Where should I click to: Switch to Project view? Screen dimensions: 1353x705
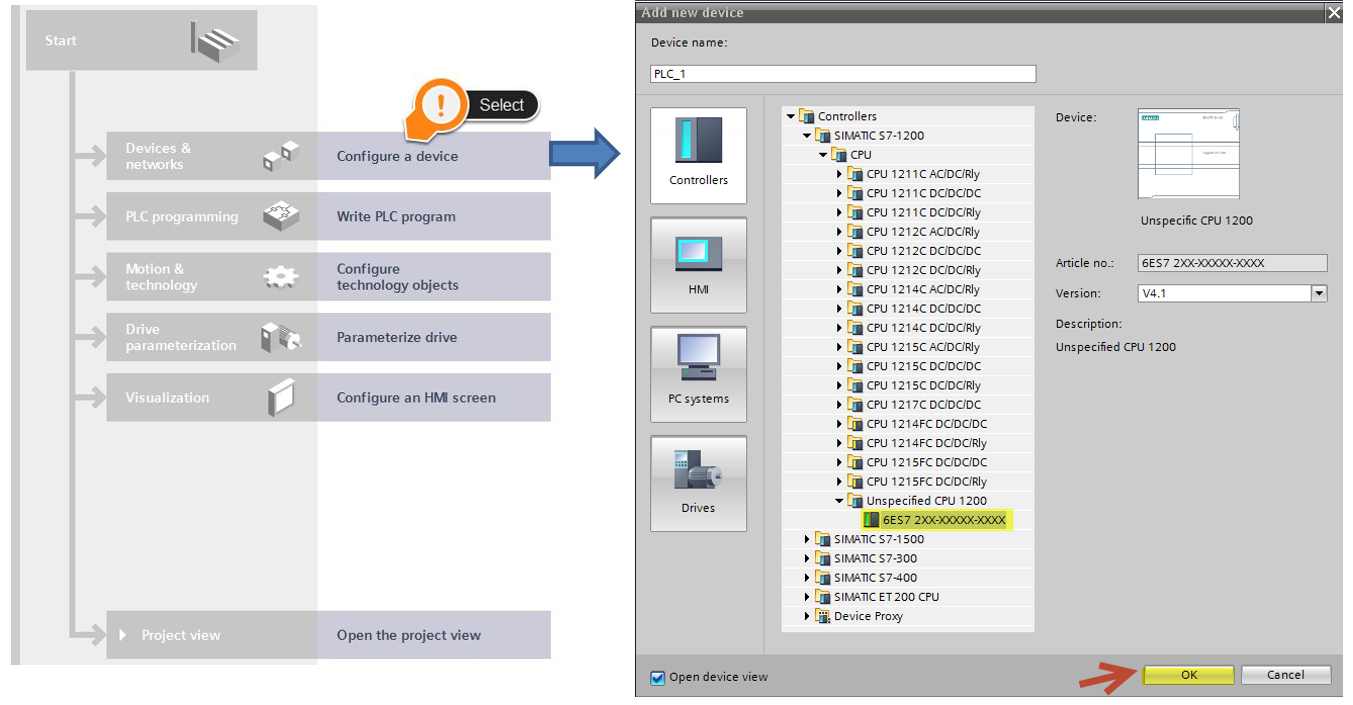212,635
